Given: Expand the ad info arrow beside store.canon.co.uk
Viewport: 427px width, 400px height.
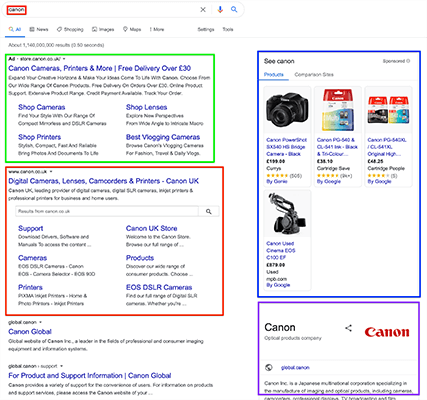Looking at the screenshot, I should [64, 59].
